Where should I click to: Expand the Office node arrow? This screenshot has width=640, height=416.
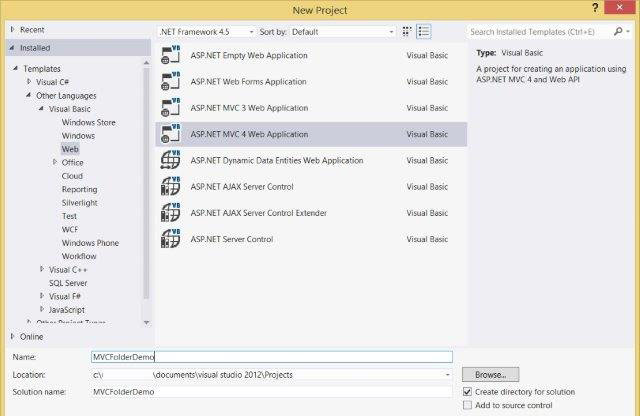55,162
